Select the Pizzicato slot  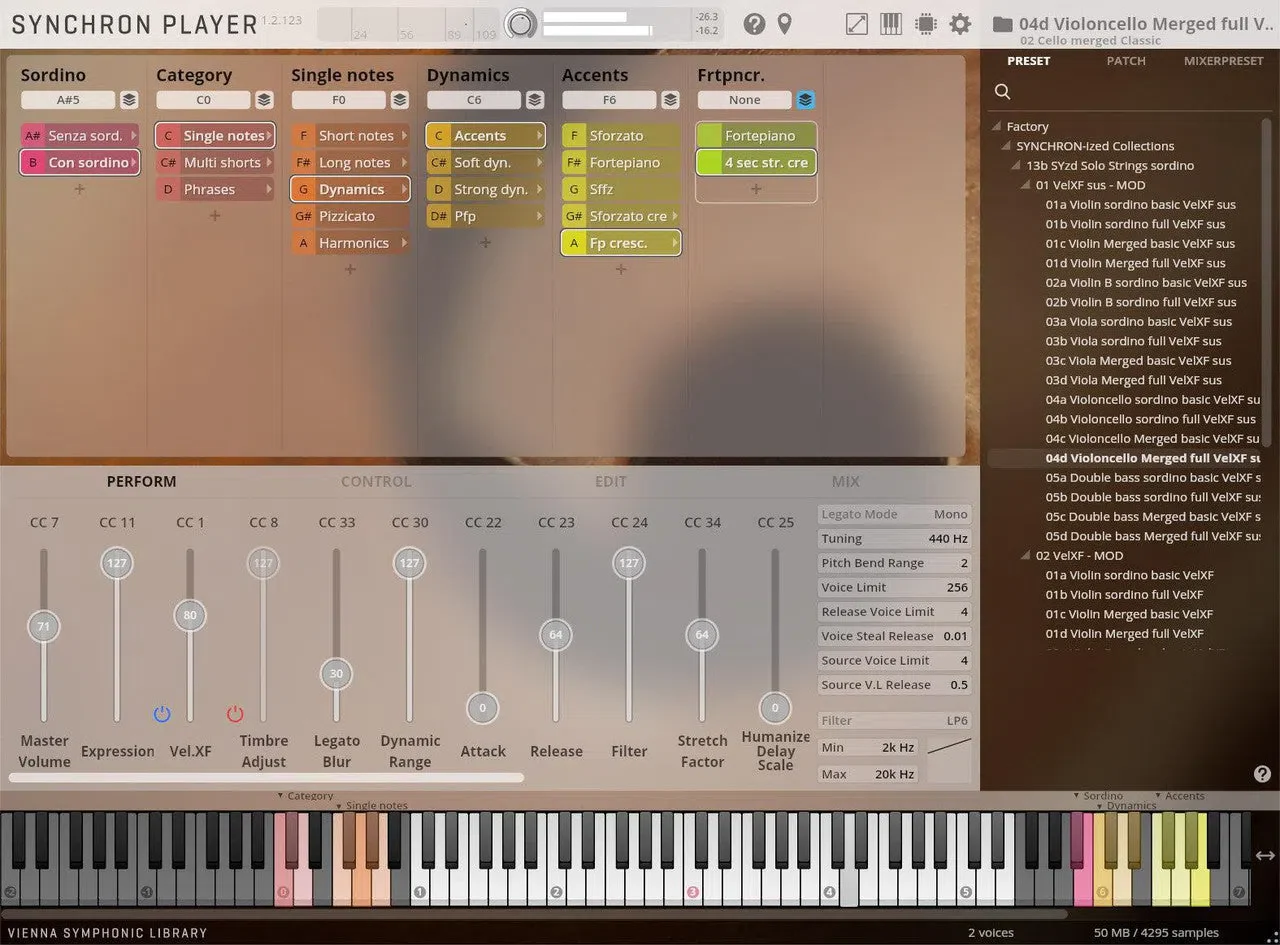[350, 216]
